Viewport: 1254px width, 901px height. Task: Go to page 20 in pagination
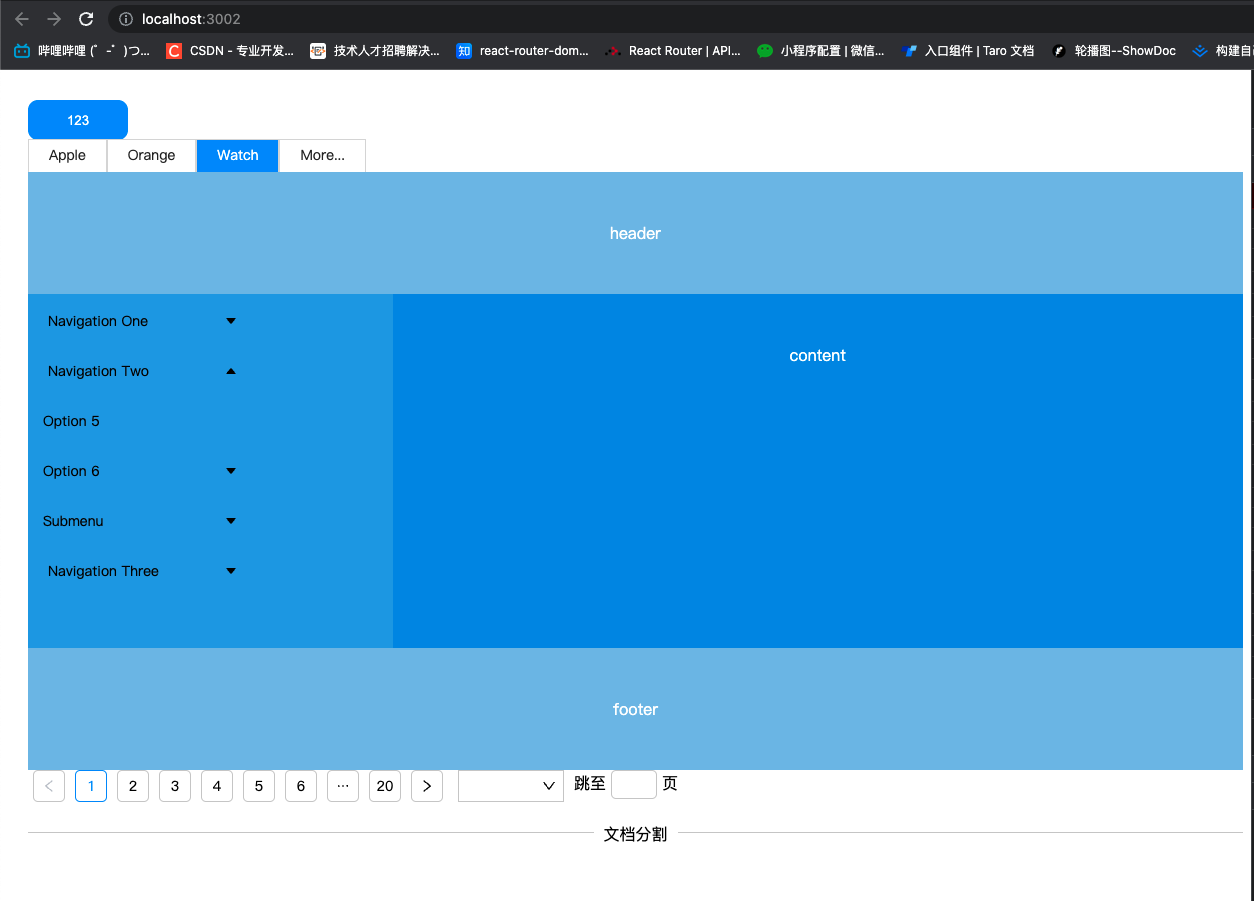pos(385,786)
